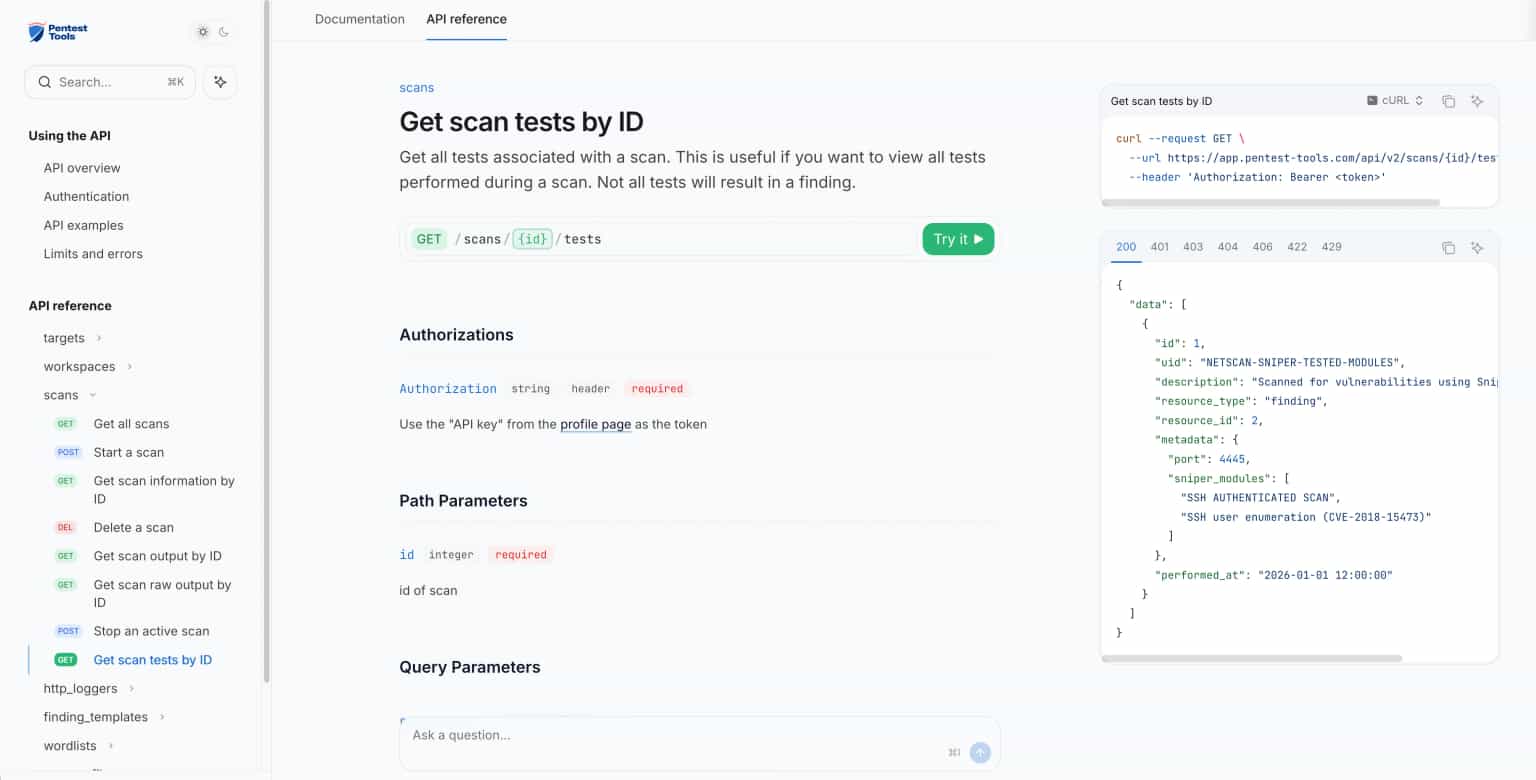Open the cURL language dropdown
Screen dimensions: 1536x780
(x=1394, y=101)
